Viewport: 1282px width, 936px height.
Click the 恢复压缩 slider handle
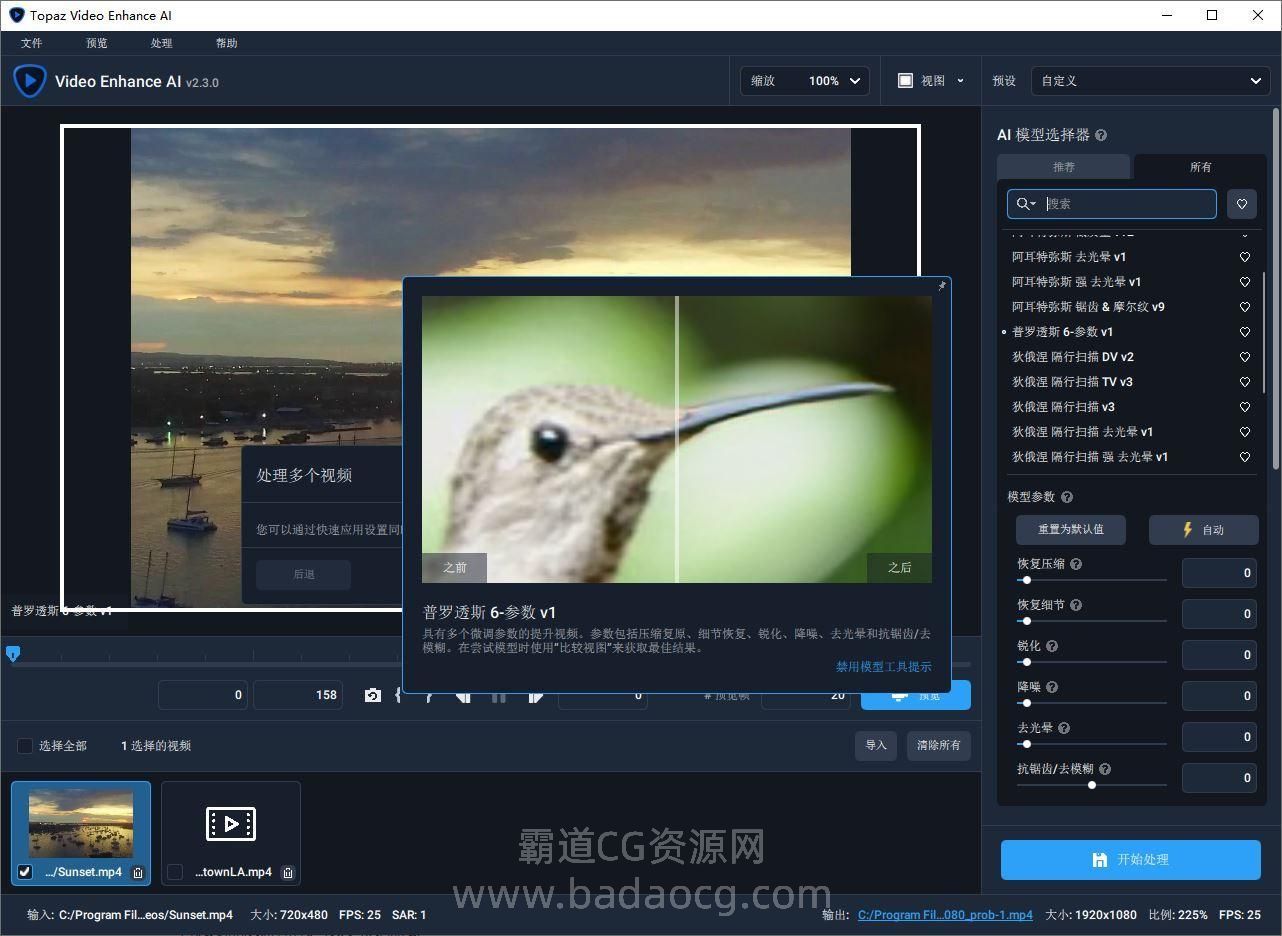coord(1026,580)
